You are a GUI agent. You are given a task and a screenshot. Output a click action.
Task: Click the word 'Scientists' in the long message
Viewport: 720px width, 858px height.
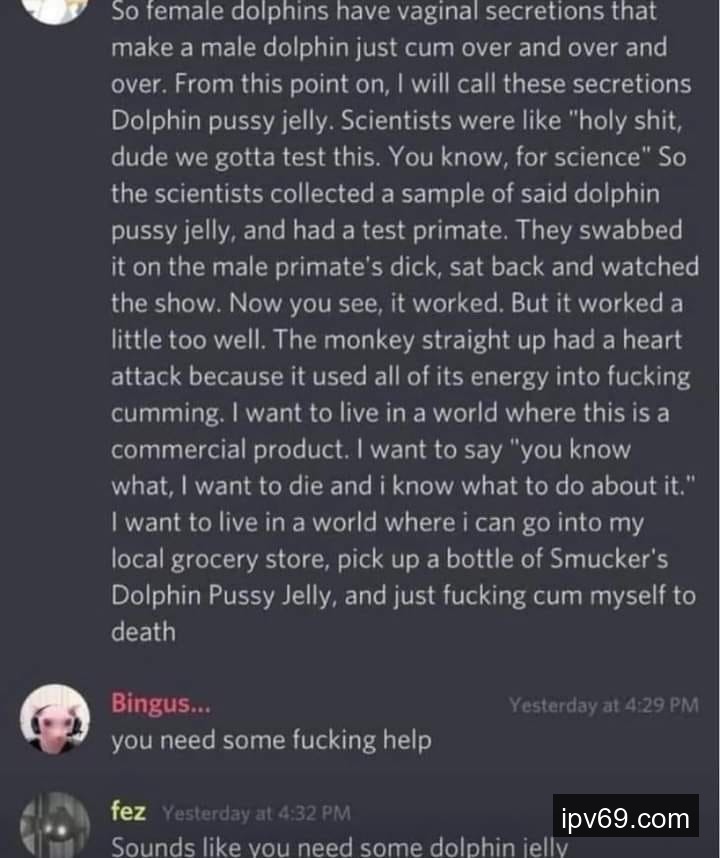397,121
